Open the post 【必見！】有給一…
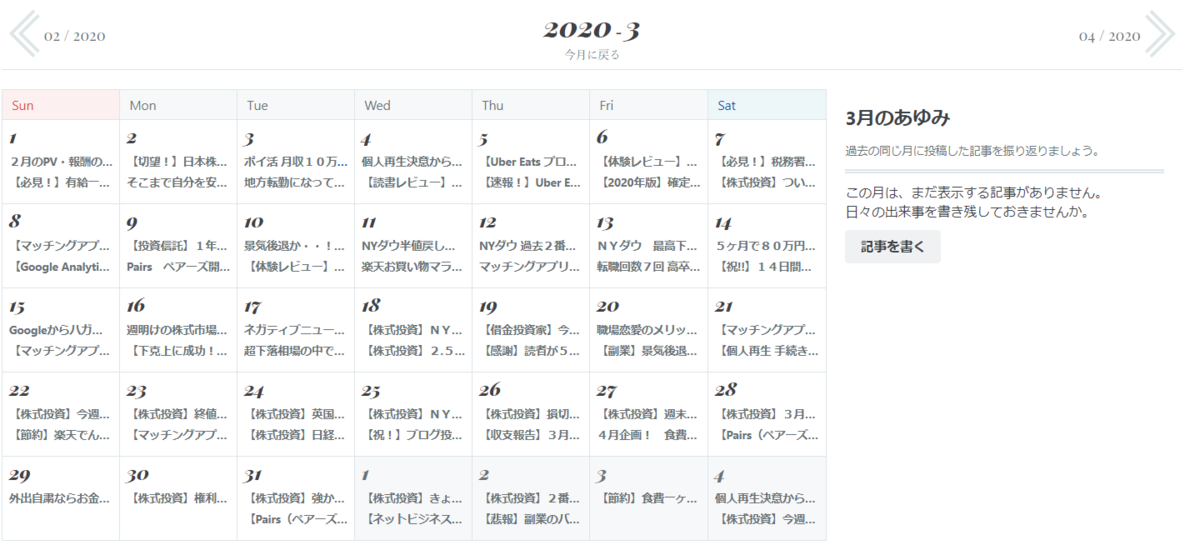1200x545 pixels. click(x=60, y=183)
